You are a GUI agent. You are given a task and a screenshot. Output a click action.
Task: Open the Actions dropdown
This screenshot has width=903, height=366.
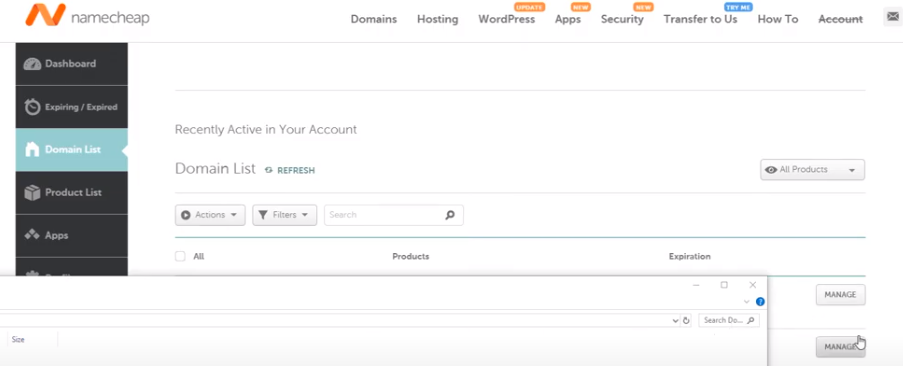(x=210, y=215)
